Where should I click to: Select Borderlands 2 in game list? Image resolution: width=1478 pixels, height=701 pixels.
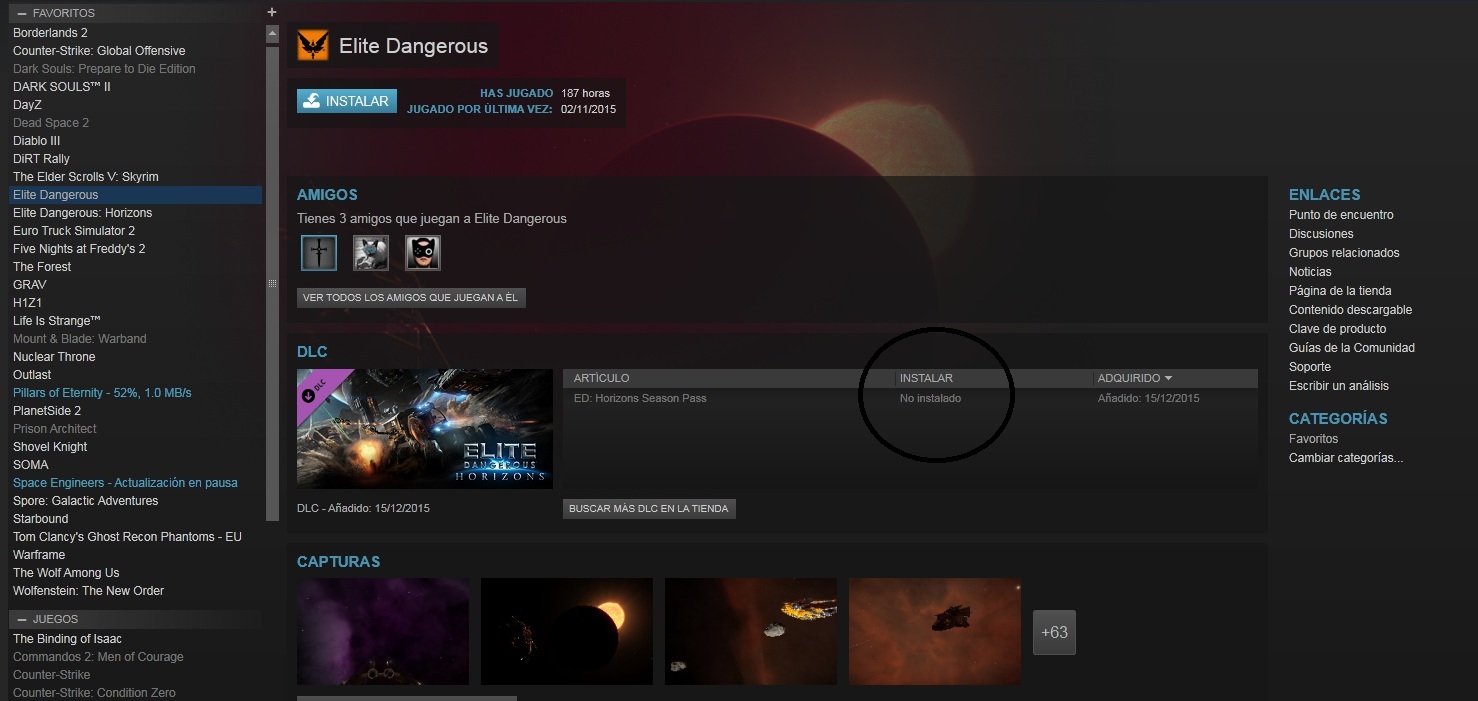(x=51, y=33)
